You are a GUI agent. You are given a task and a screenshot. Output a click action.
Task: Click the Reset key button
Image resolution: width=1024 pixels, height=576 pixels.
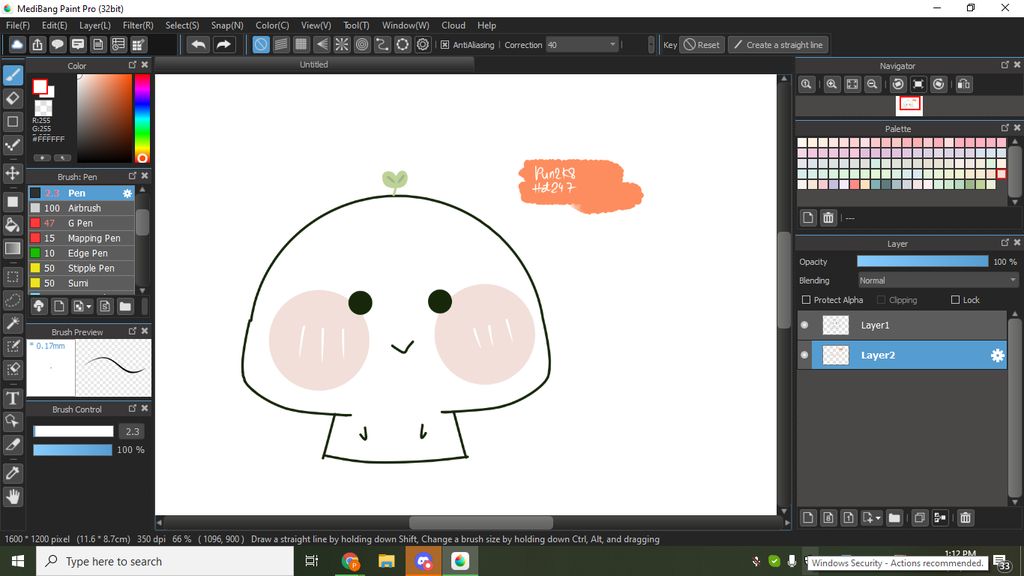(x=701, y=44)
